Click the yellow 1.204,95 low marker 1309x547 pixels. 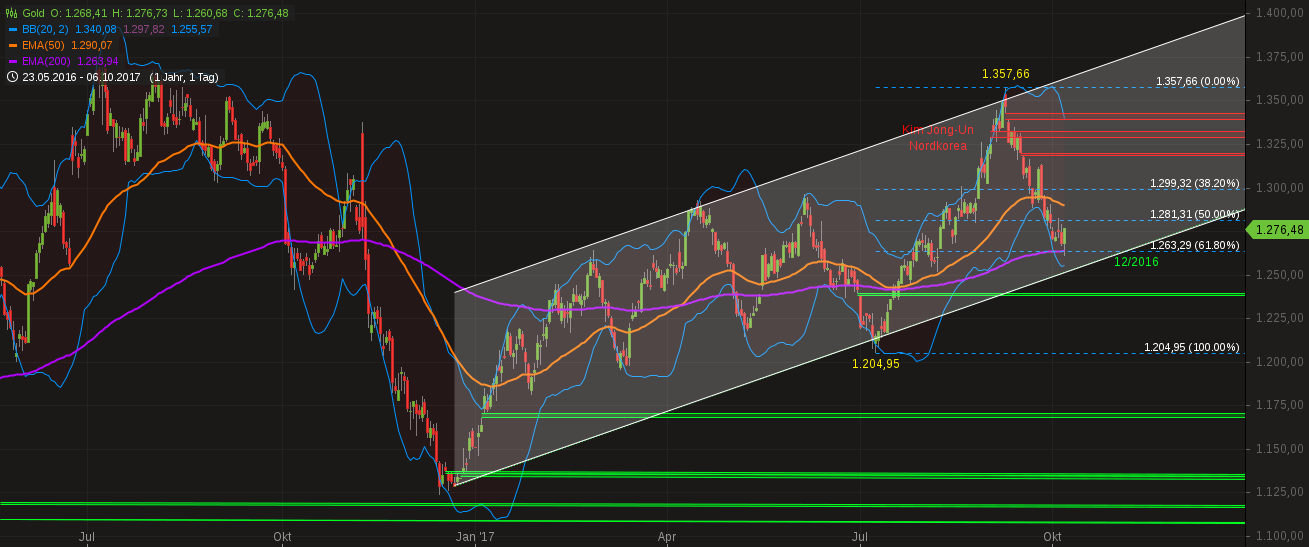(x=875, y=364)
